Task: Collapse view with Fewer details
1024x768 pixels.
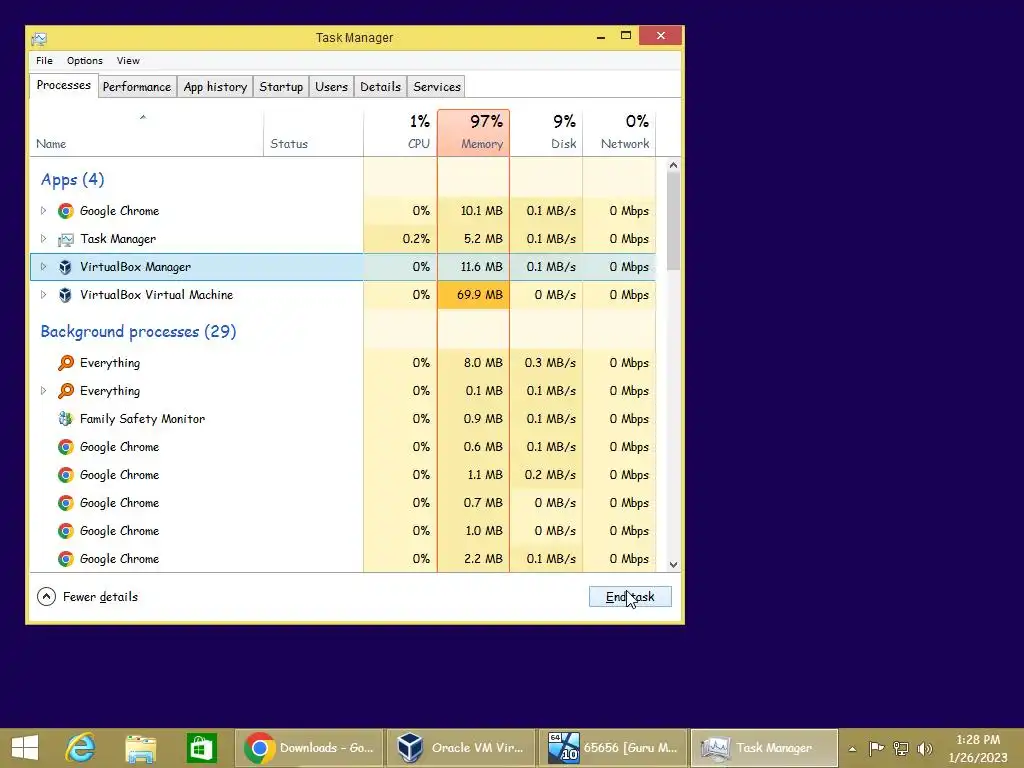Action: (x=88, y=597)
